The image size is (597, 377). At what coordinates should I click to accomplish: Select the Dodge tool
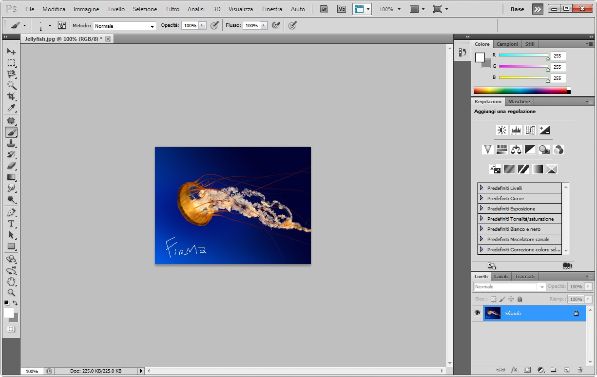11,200
